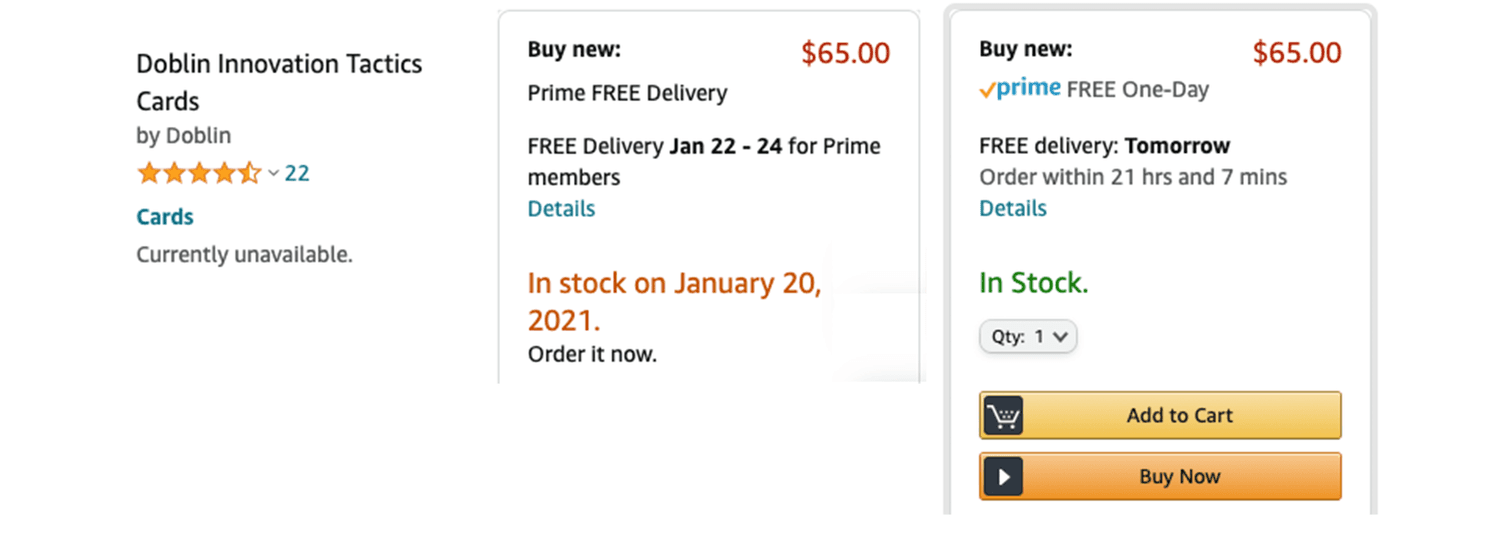Open the 22 customer reviews link
The height and width of the screenshot is (539, 1500).
click(297, 173)
